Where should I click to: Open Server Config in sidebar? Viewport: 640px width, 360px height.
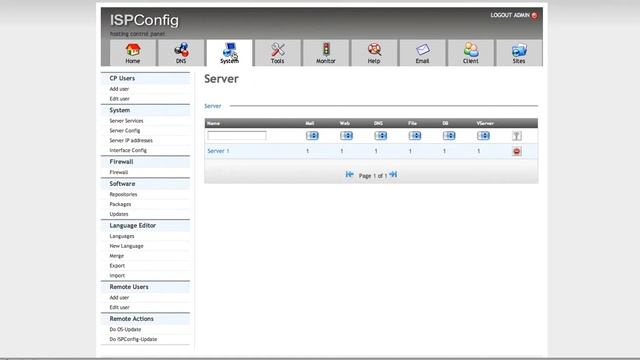[124, 131]
